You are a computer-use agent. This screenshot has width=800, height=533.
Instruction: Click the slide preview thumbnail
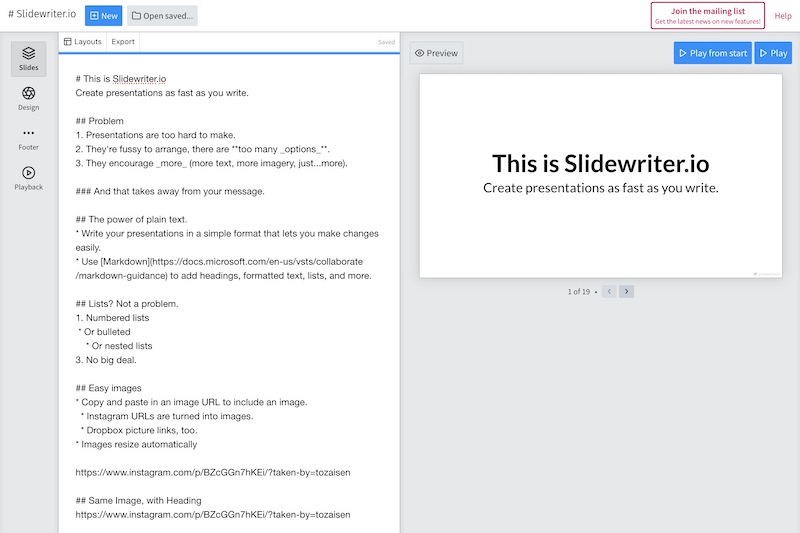point(601,176)
